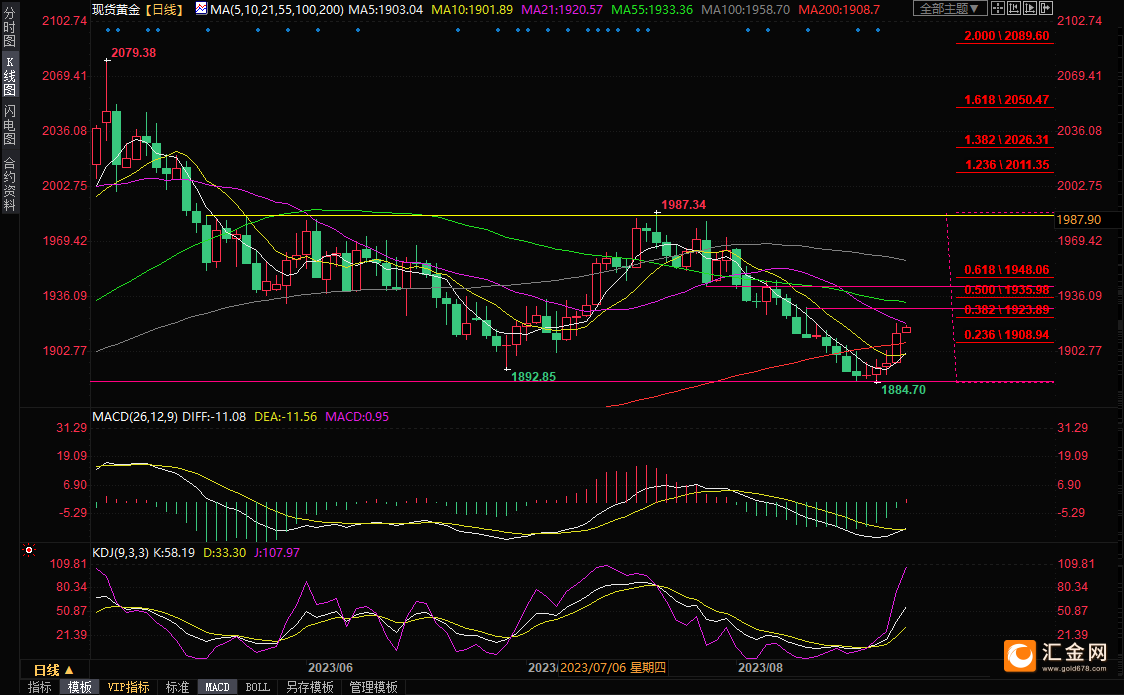Switch to the 指标 bottom tab
This screenshot has height=695, width=1124.
(x=40, y=687)
